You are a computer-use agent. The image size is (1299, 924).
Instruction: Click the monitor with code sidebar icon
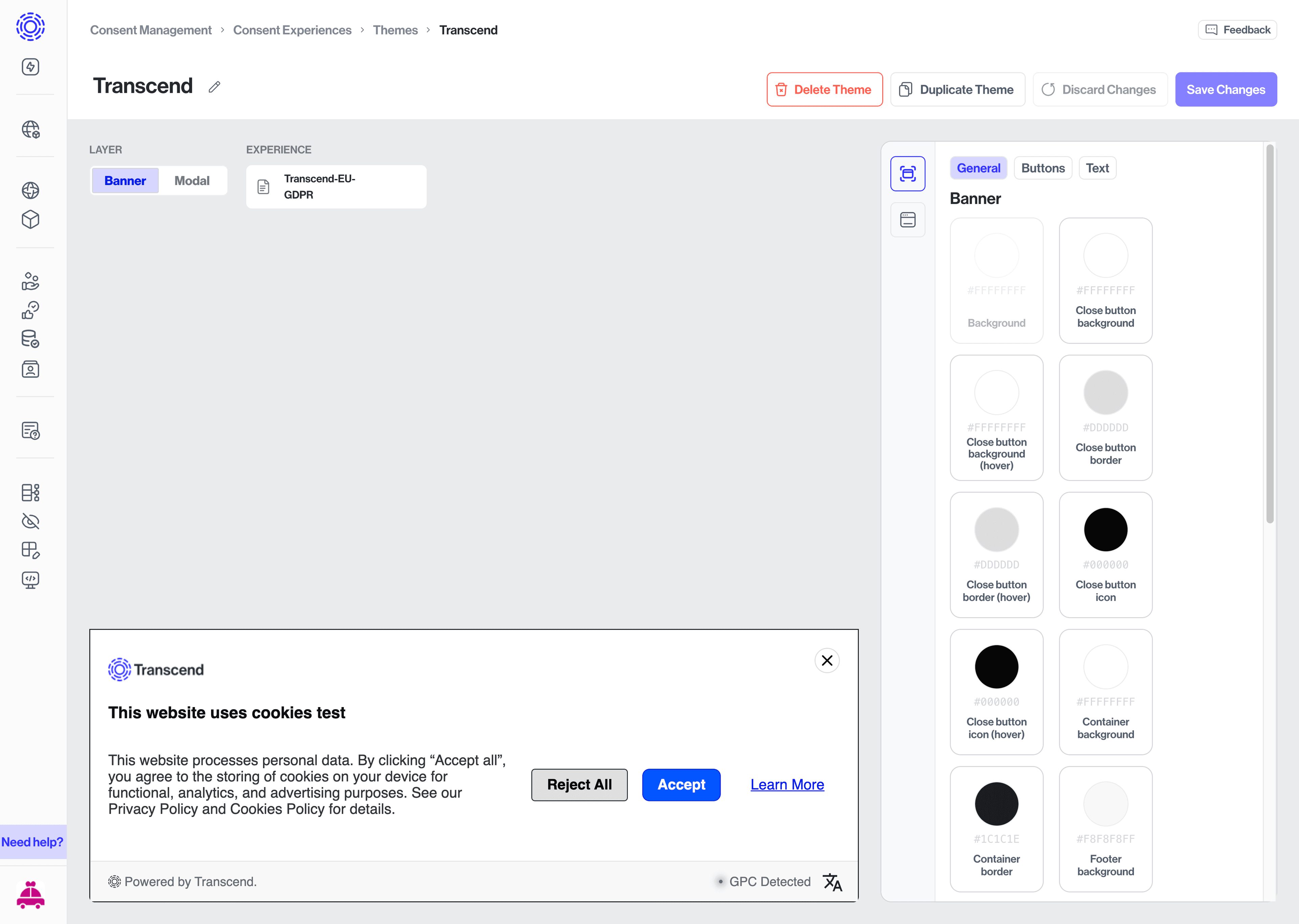click(29, 580)
